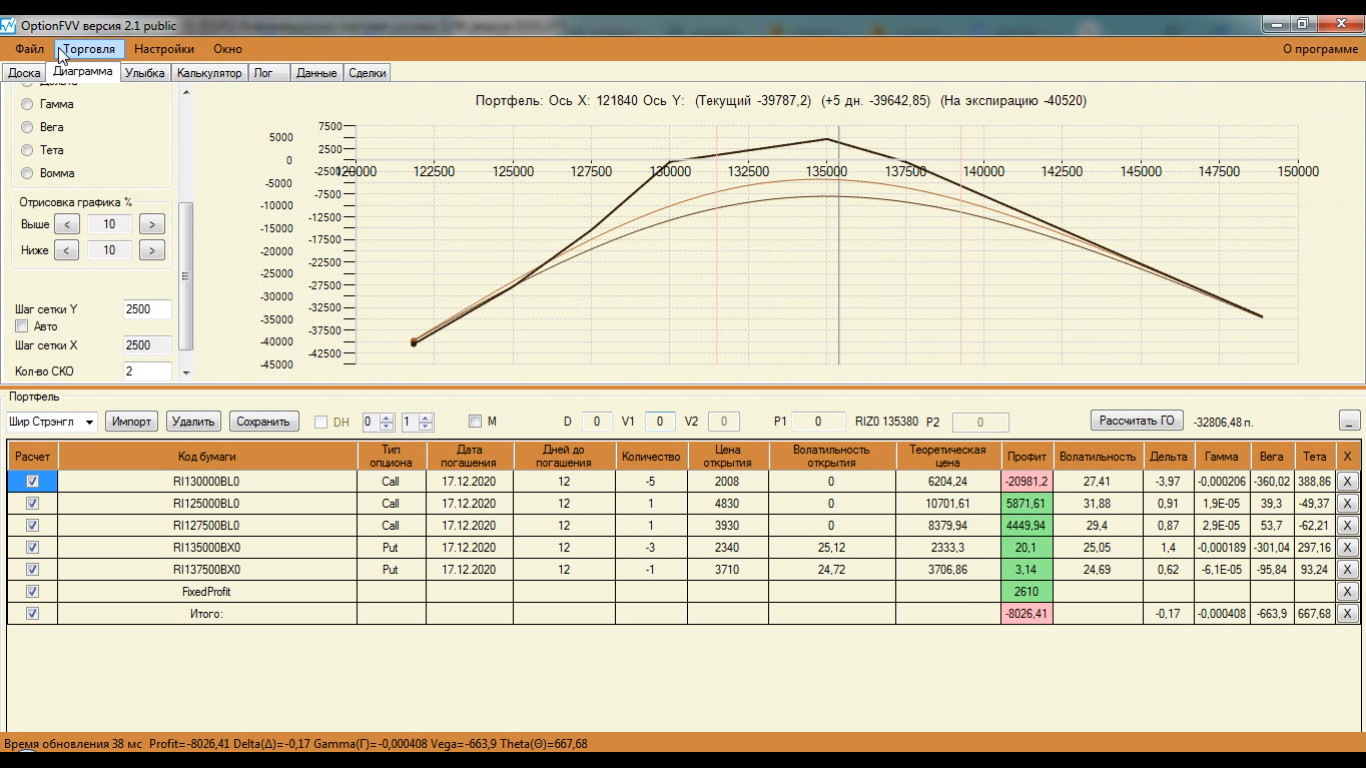Open the Торговля menu
This screenshot has width=1366, height=768.
point(90,49)
